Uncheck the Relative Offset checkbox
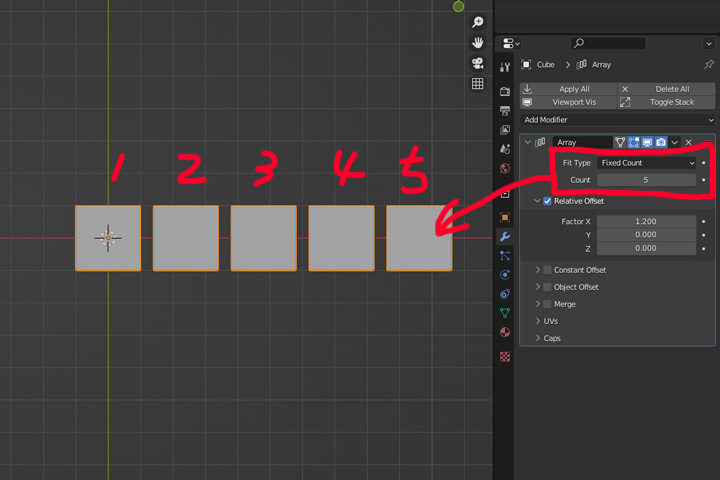 [547, 201]
